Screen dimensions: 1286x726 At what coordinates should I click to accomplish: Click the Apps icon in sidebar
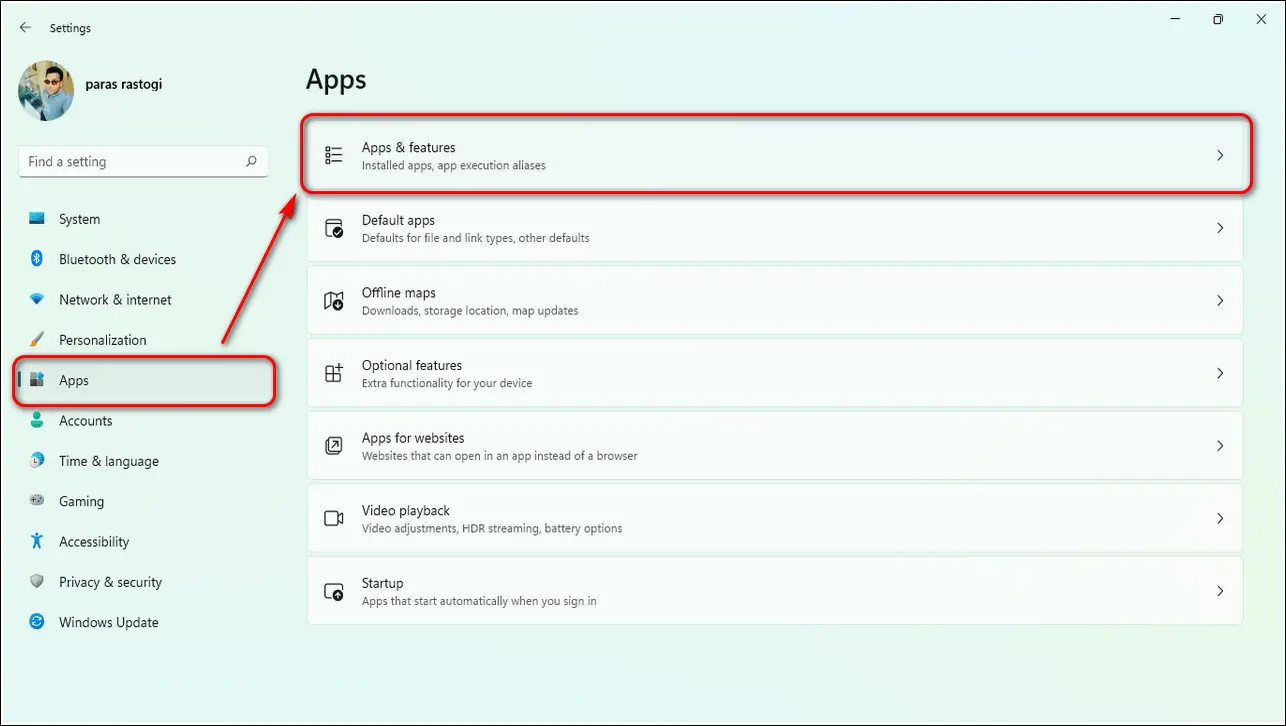click(37, 380)
